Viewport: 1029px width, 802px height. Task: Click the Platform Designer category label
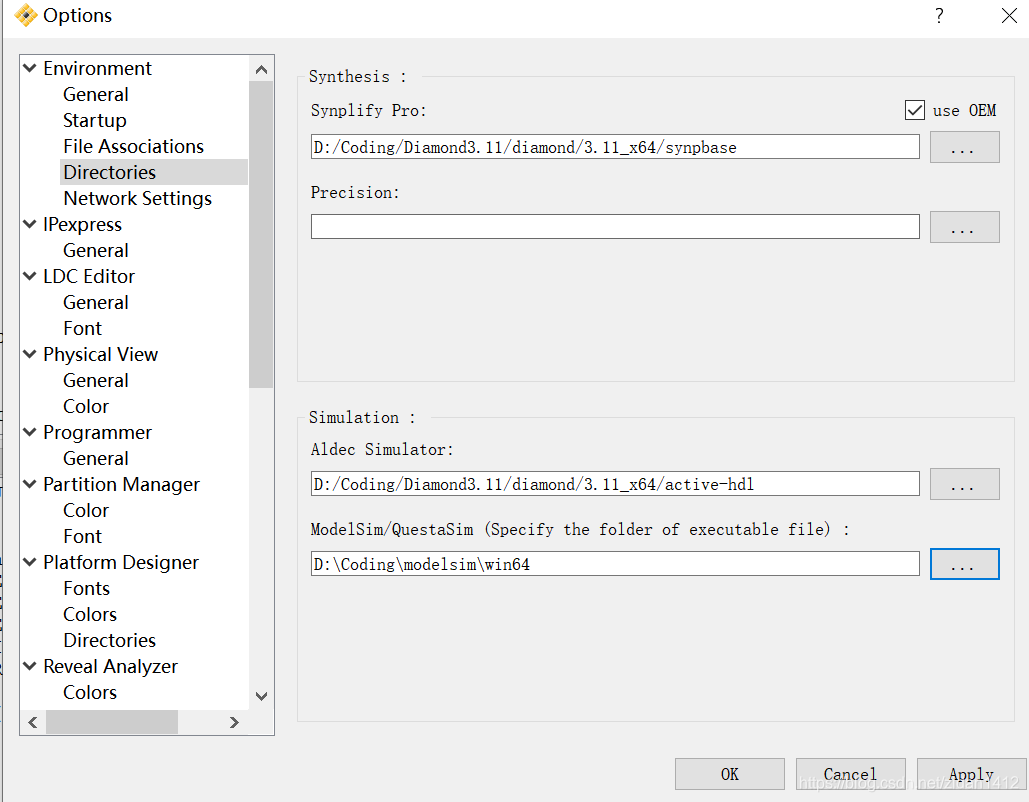pyautogui.click(x=121, y=562)
